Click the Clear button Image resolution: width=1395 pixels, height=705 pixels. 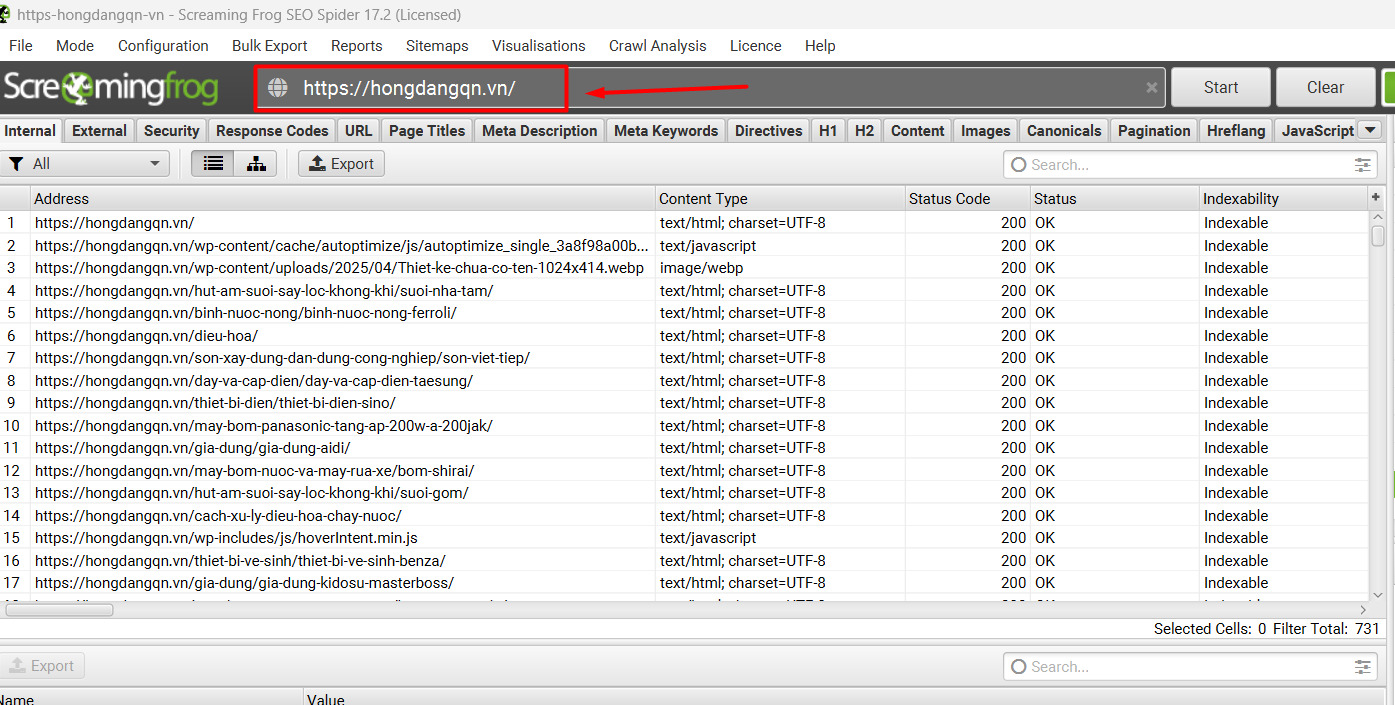pos(1326,87)
